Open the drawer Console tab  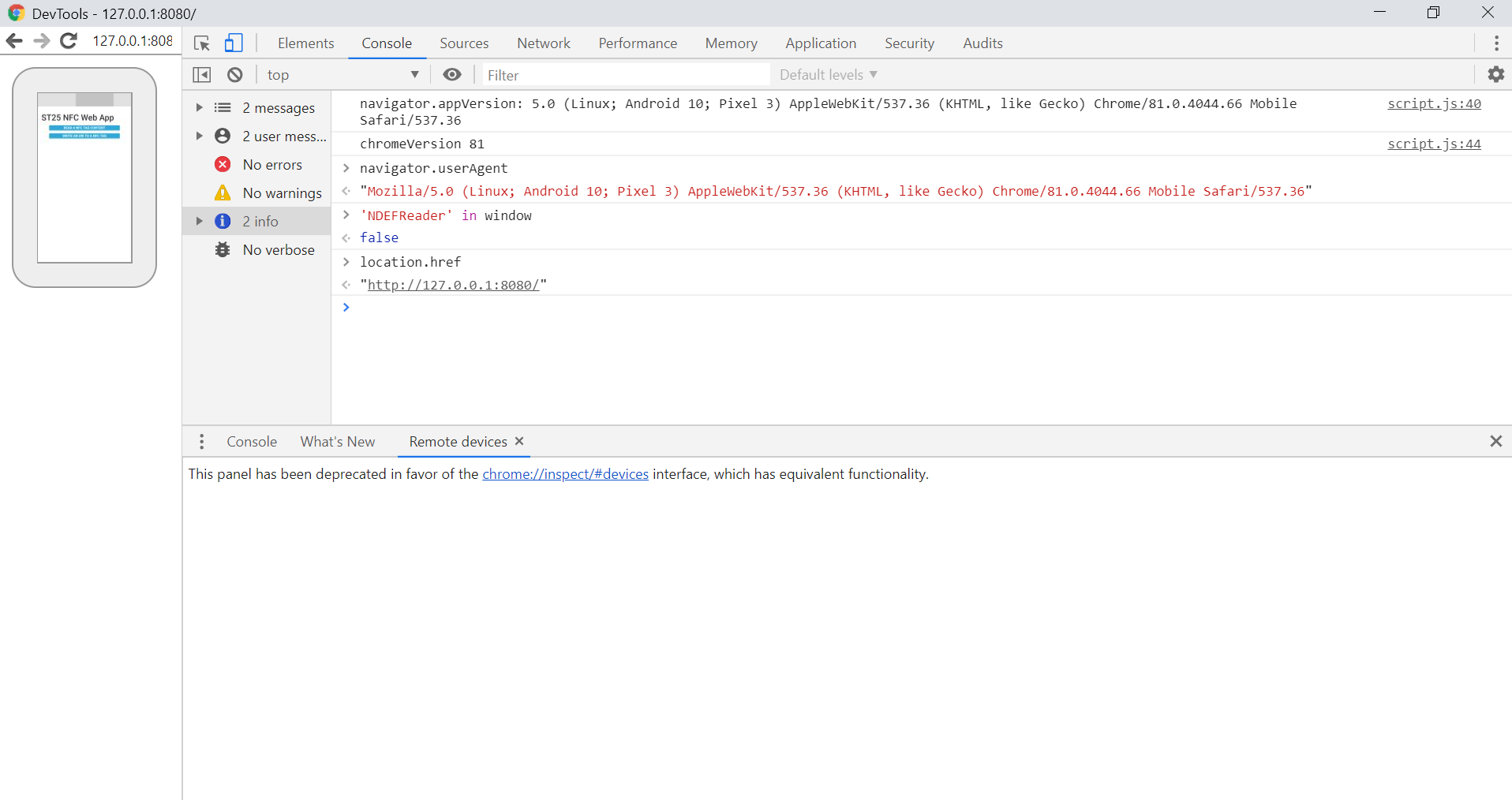pos(252,442)
